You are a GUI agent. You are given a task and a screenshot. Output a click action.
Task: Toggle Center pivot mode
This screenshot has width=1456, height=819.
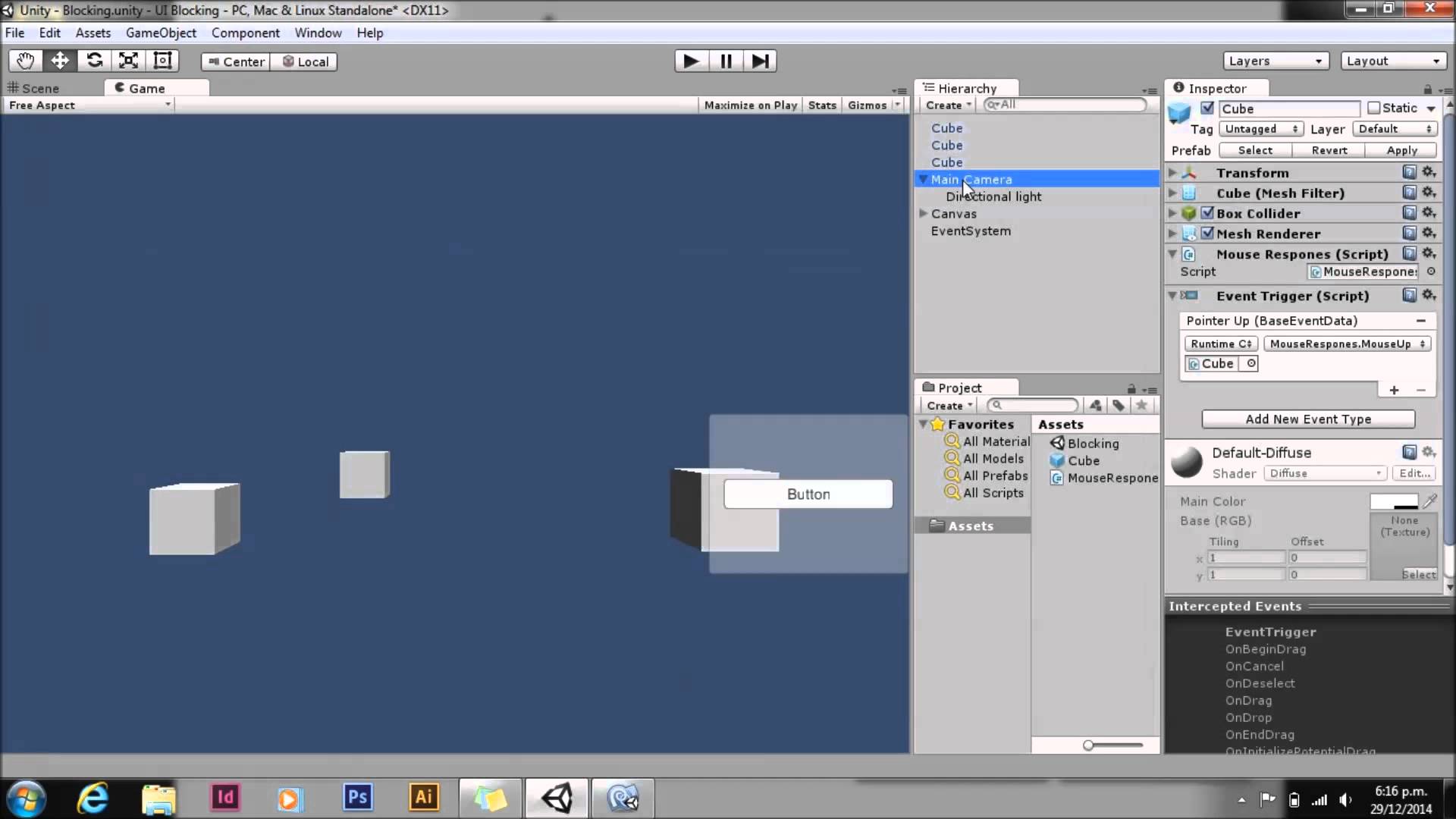(235, 61)
